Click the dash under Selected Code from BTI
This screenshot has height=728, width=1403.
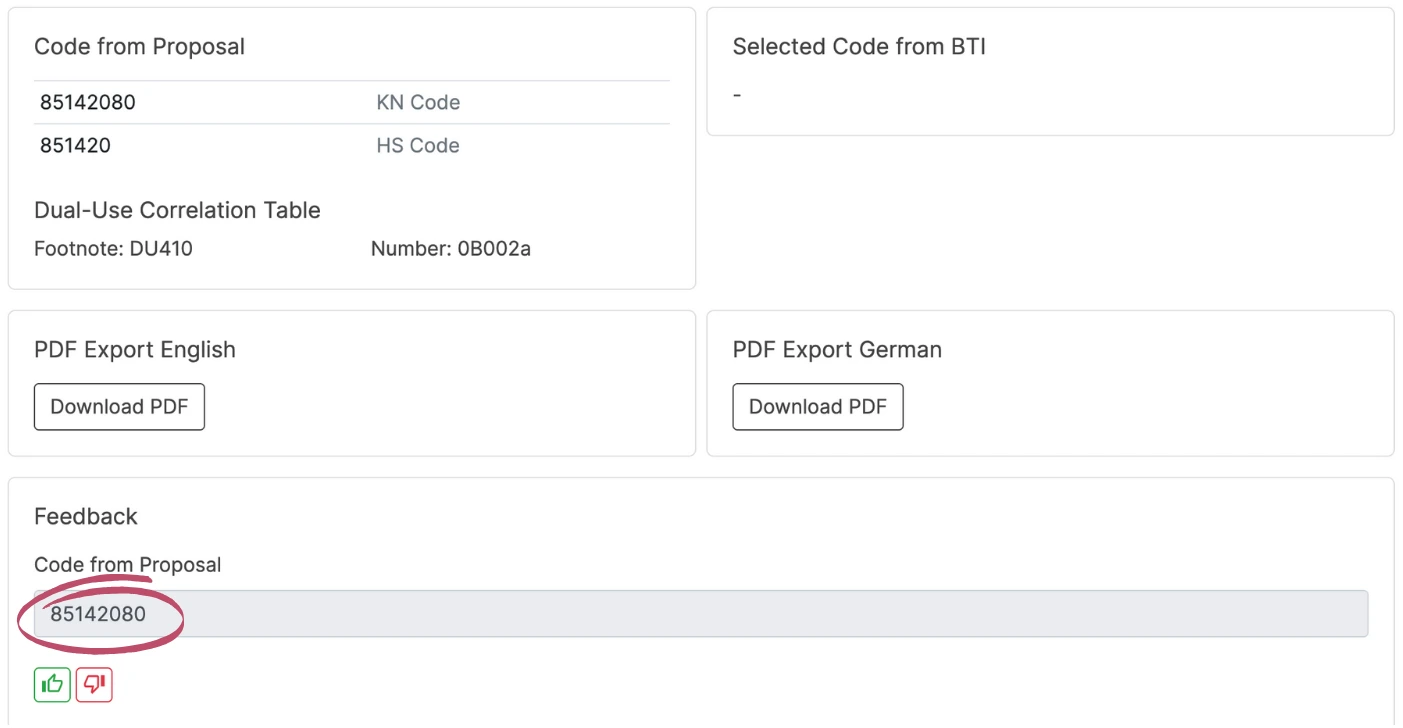737,95
